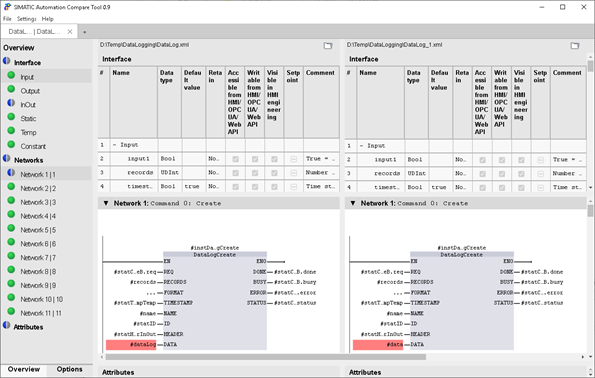Click the horizontal scrollbar below network view
Screen dimensions: 595x378
pos(266,357)
